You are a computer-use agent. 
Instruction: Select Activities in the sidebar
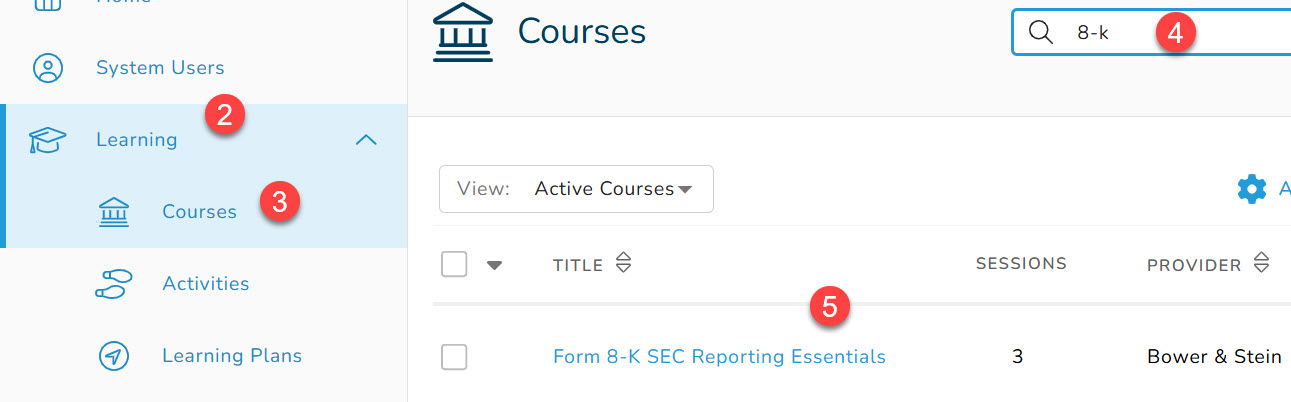[205, 284]
